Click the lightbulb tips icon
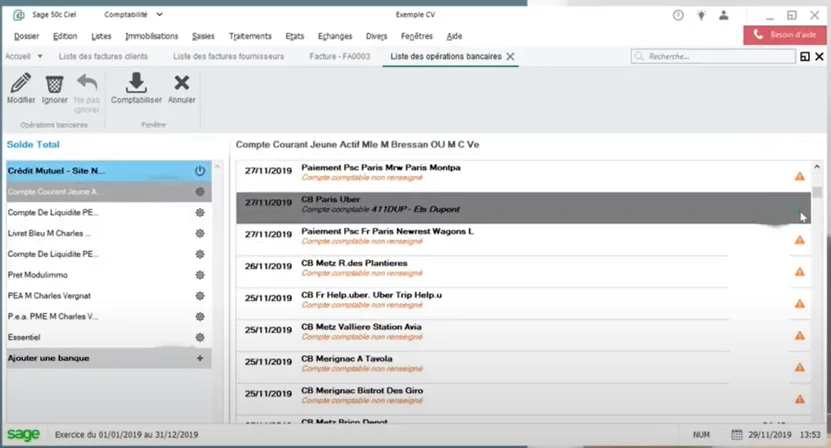 pos(701,15)
